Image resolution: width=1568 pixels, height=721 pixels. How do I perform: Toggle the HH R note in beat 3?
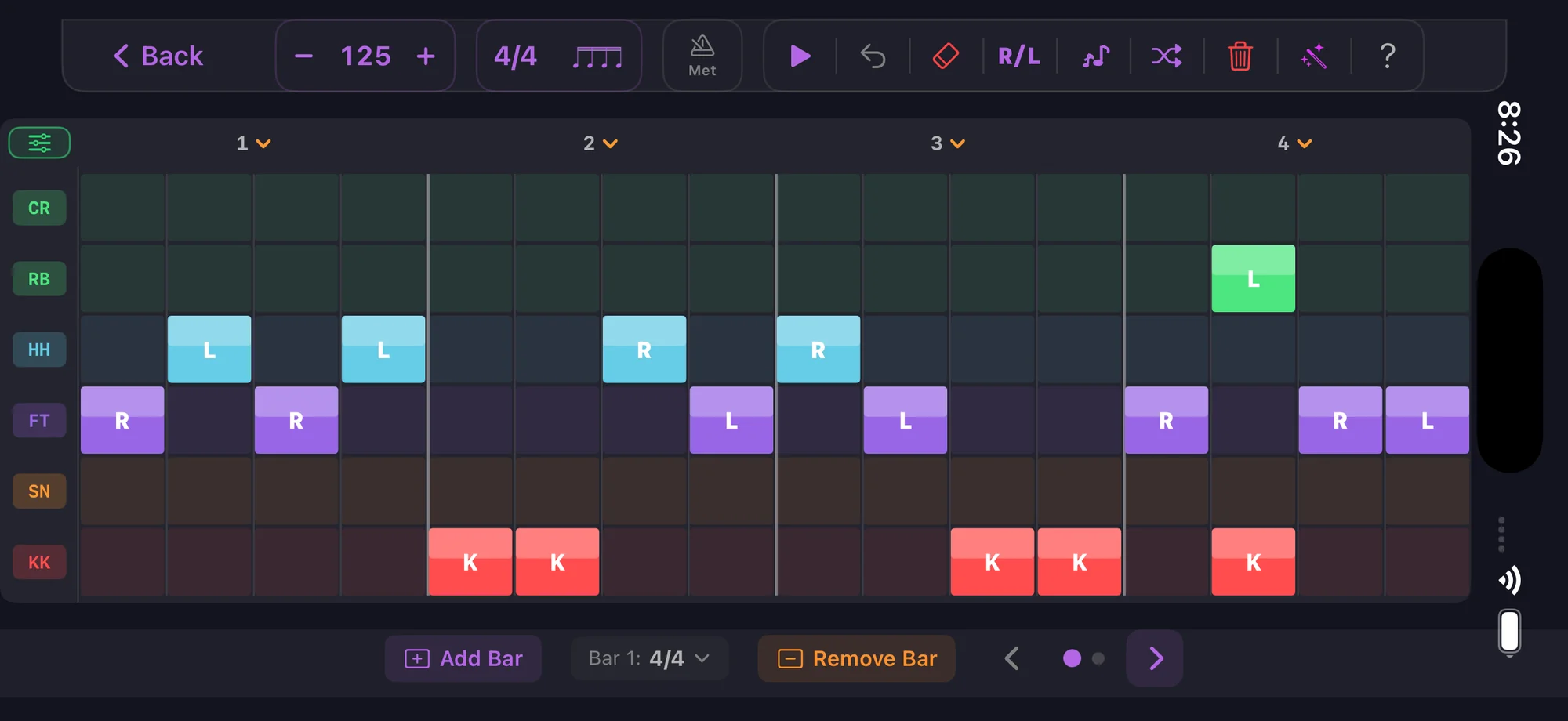pyautogui.click(x=818, y=350)
